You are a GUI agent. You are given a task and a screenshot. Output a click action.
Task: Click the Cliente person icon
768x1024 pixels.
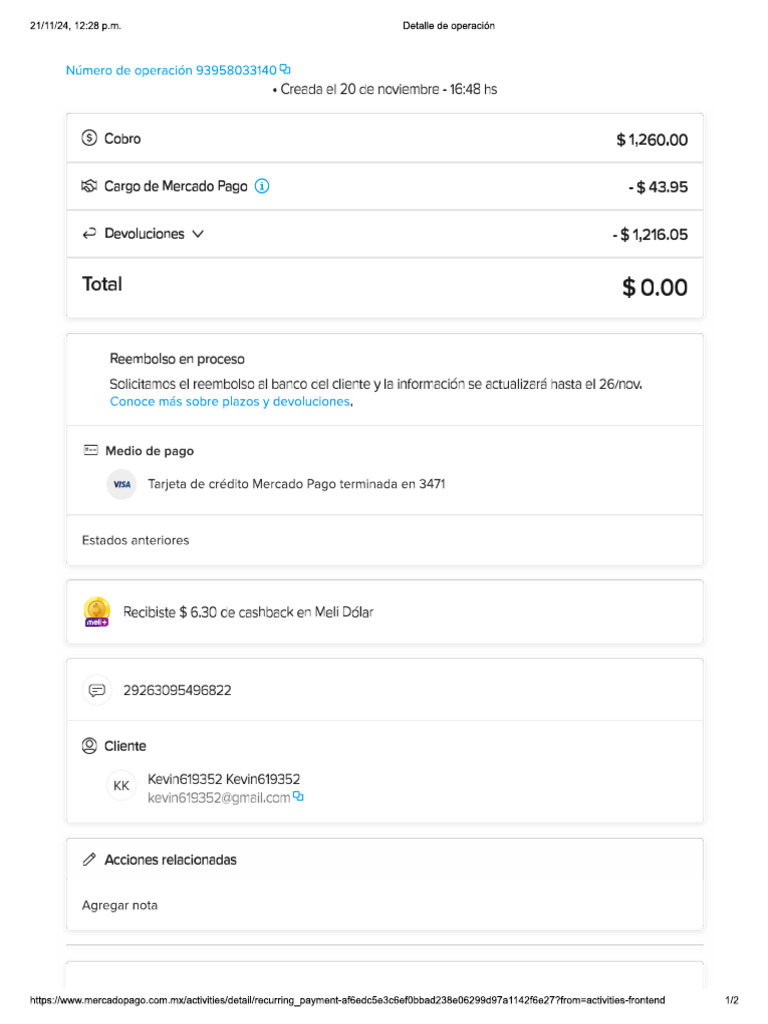89,746
